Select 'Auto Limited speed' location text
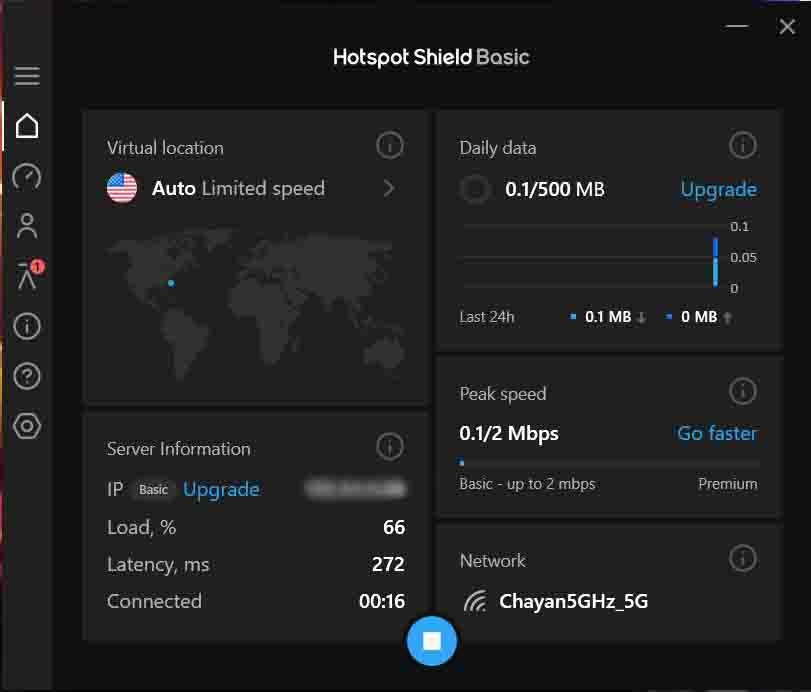This screenshot has height=692, width=811. tap(238, 188)
